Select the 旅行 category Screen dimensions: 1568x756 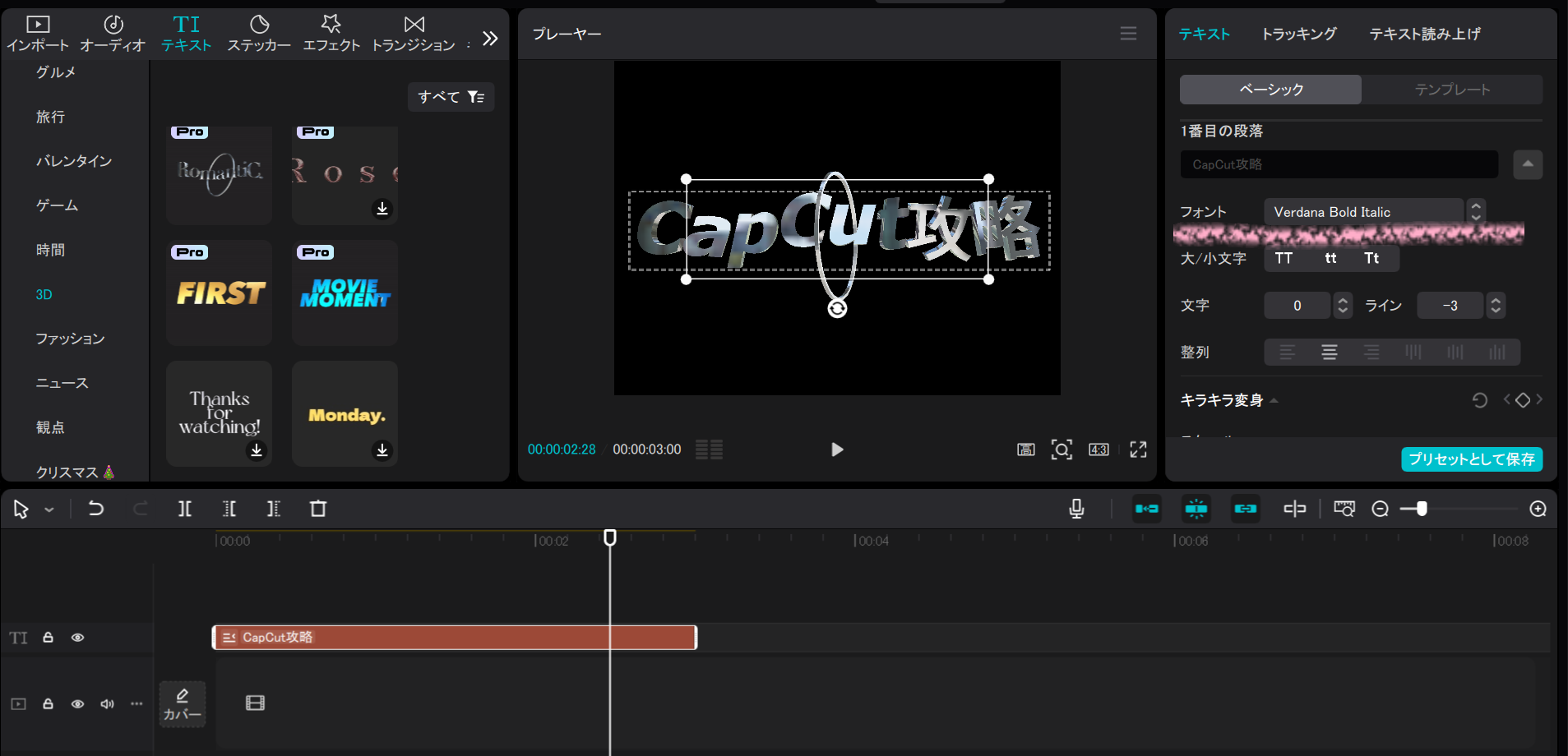[x=50, y=117]
